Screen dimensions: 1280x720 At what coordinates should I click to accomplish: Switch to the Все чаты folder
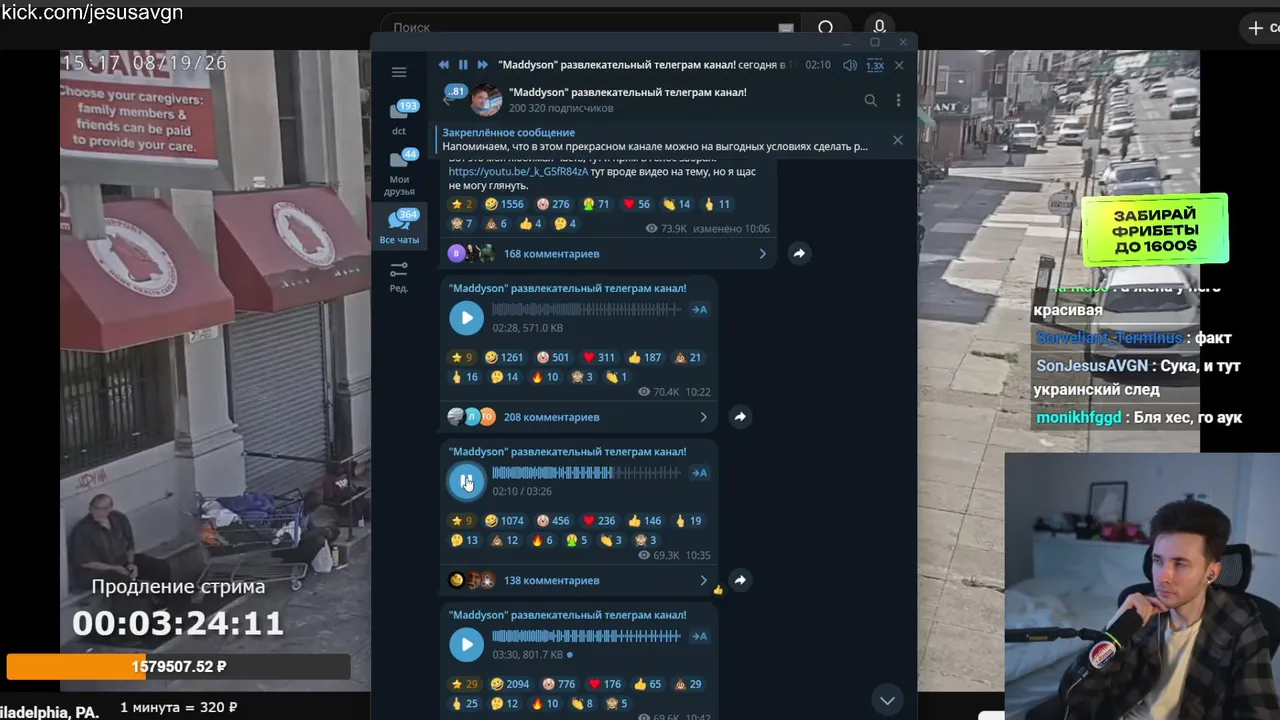coord(399,227)
